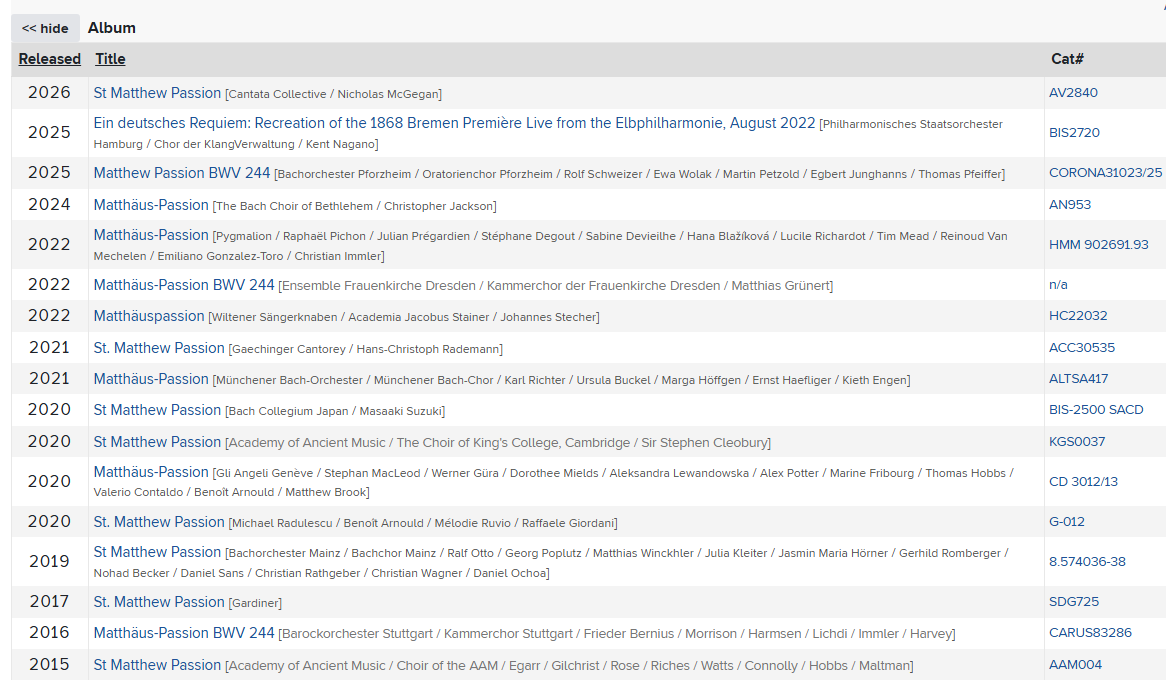The height and width of the screenshot is (680, 1166).
Task: Open Matthäus-Passion by Bach Choir of Bethlehem
Action: (x=151, y=205)
